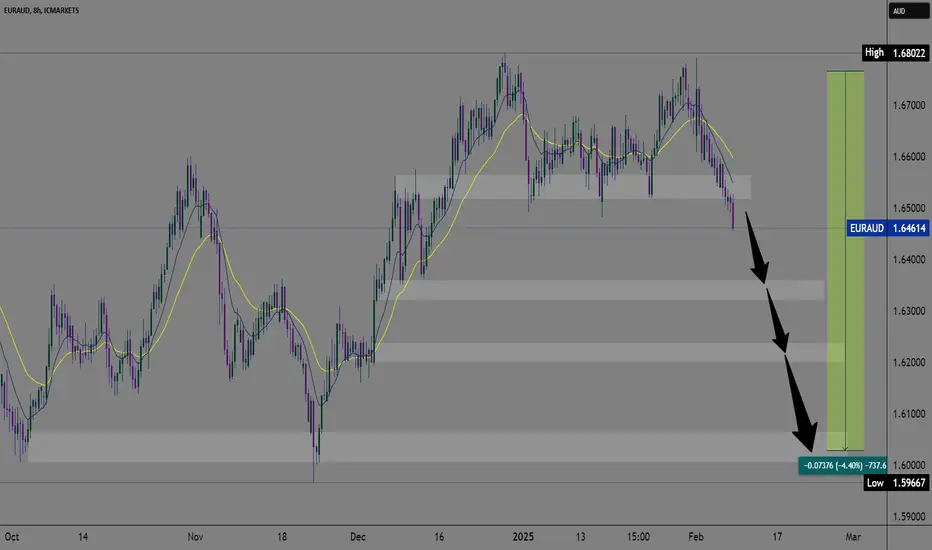Click the EURAUD, 8h, ICMARKETS symbol title
Viewport: 932px width, 550px height.
(x=42, y=10)
